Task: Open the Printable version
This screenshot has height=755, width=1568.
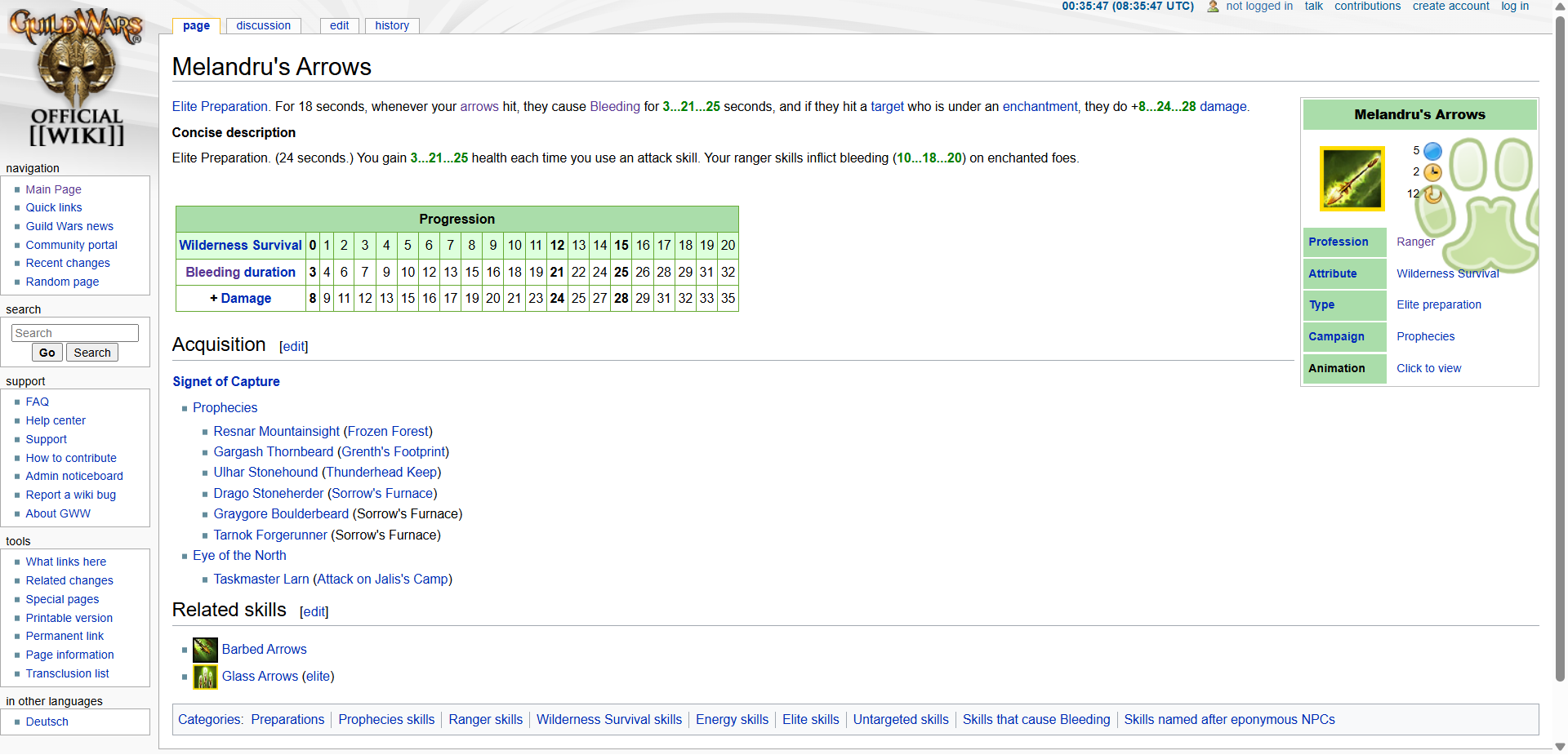Action: point(69,618)
